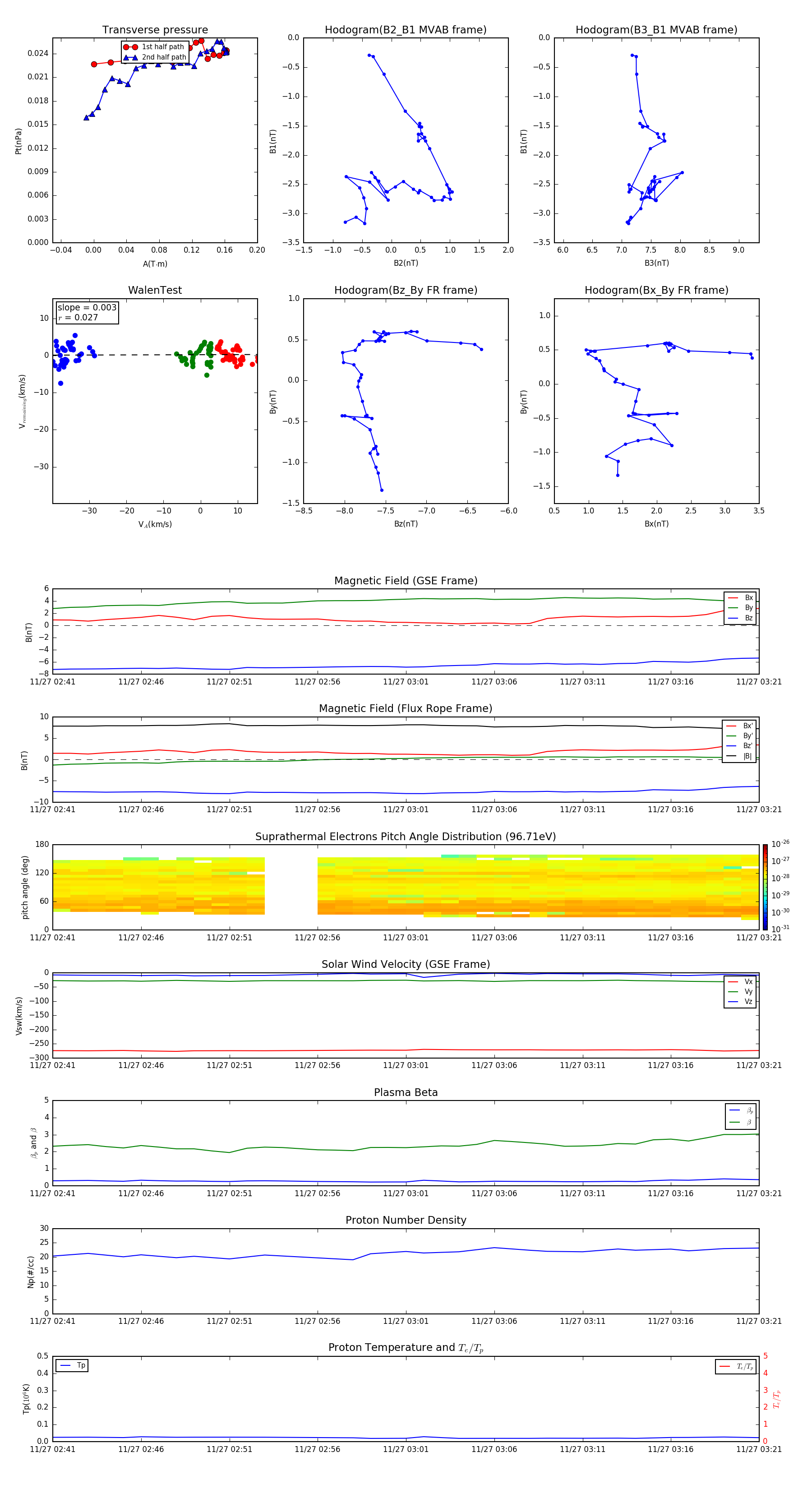
Task: Click the 'B2(nT)' x-axis label
Action: 406,263
